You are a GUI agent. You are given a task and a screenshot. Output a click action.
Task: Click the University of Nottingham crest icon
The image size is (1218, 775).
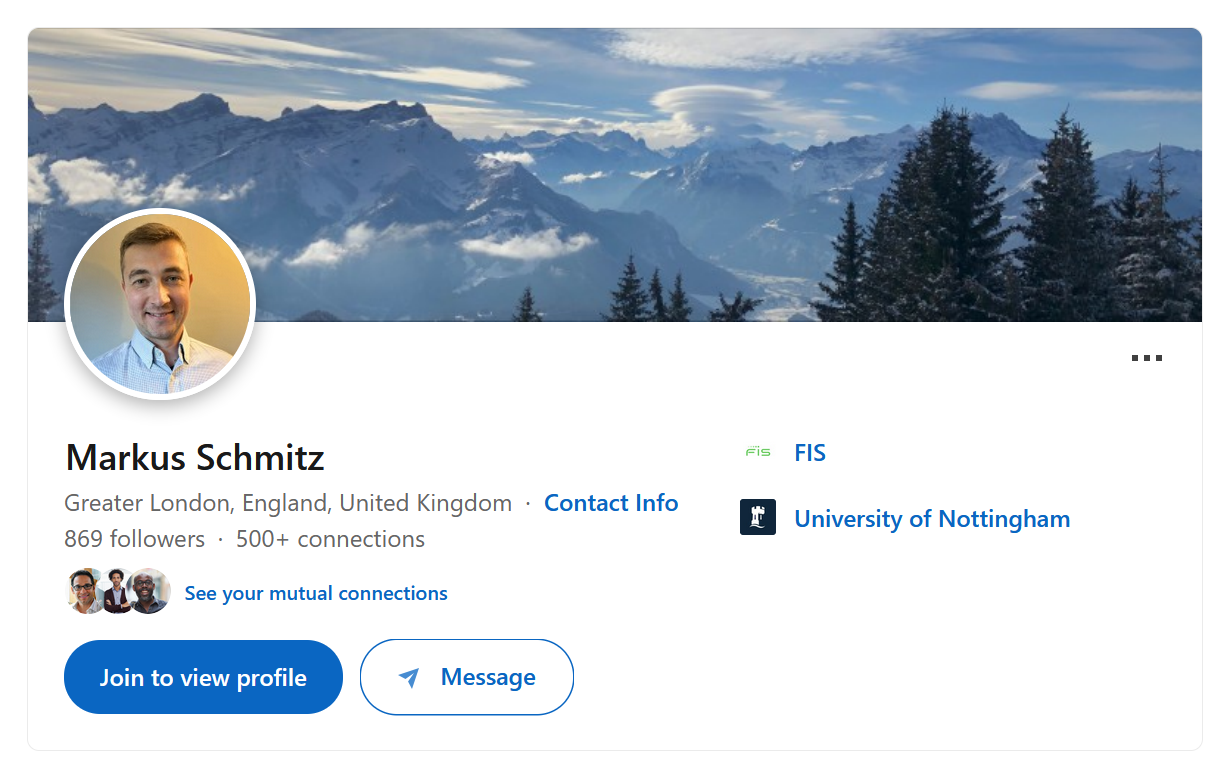click(x=758, y=518)
